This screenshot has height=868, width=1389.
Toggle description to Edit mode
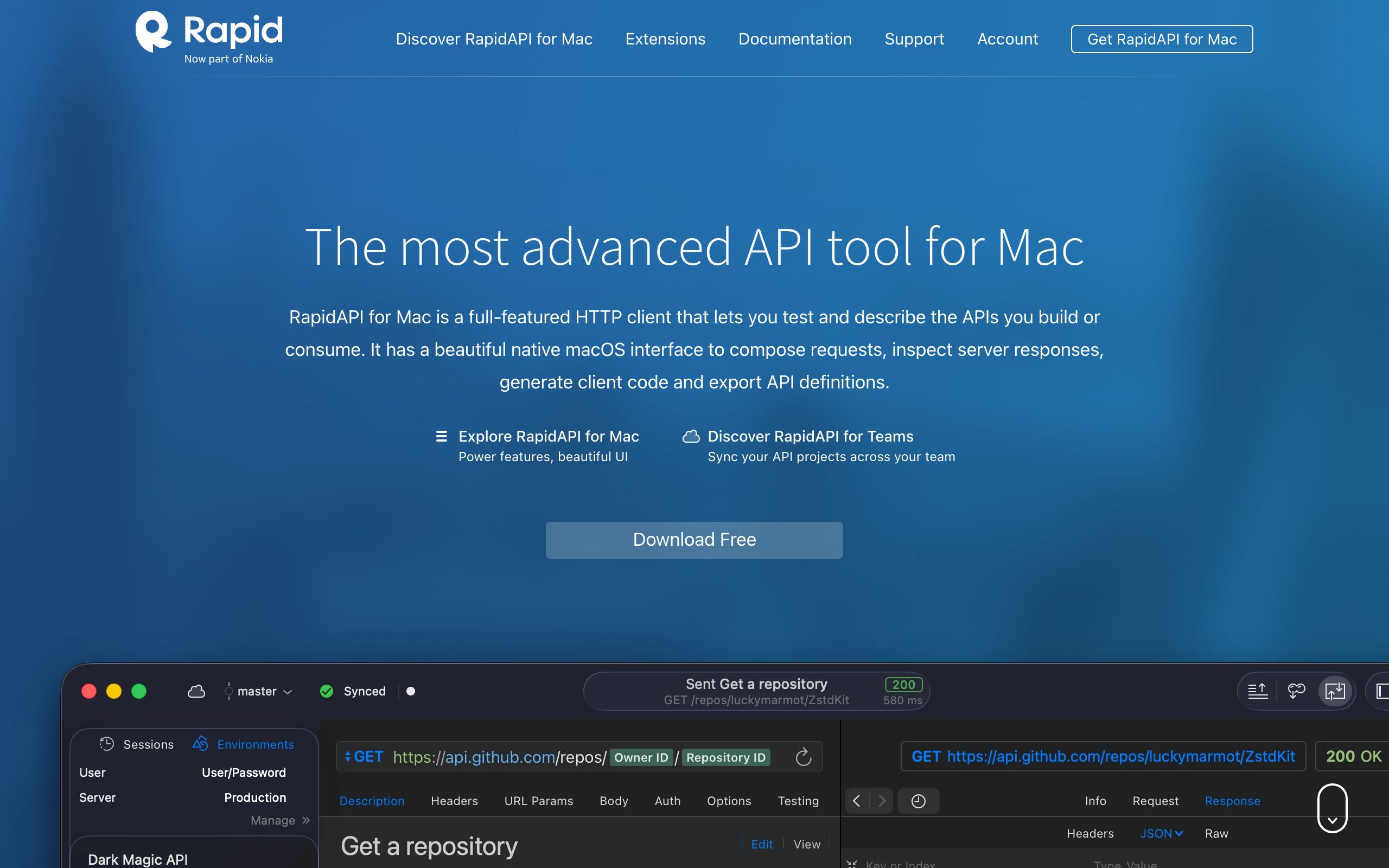pyautogui.click(x=762, y=843)
